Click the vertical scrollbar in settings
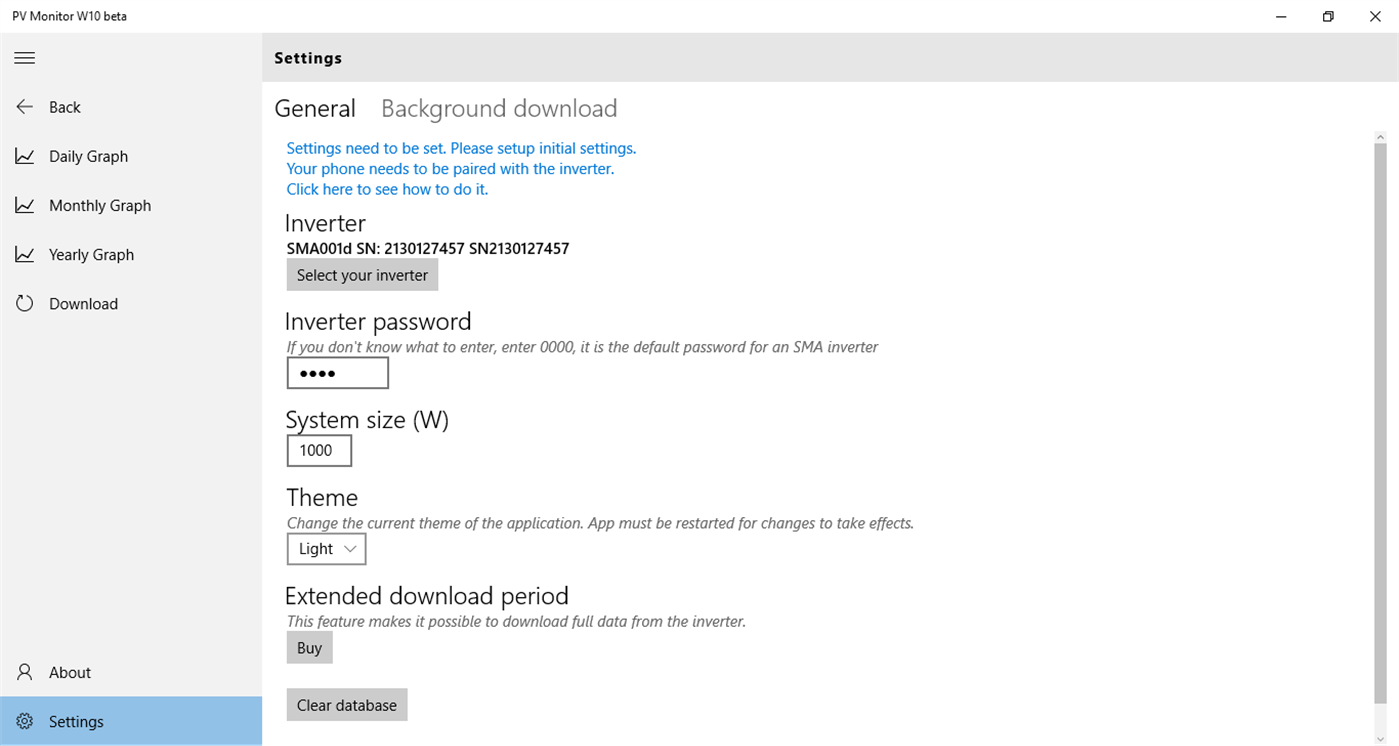 pos(1380,420)
